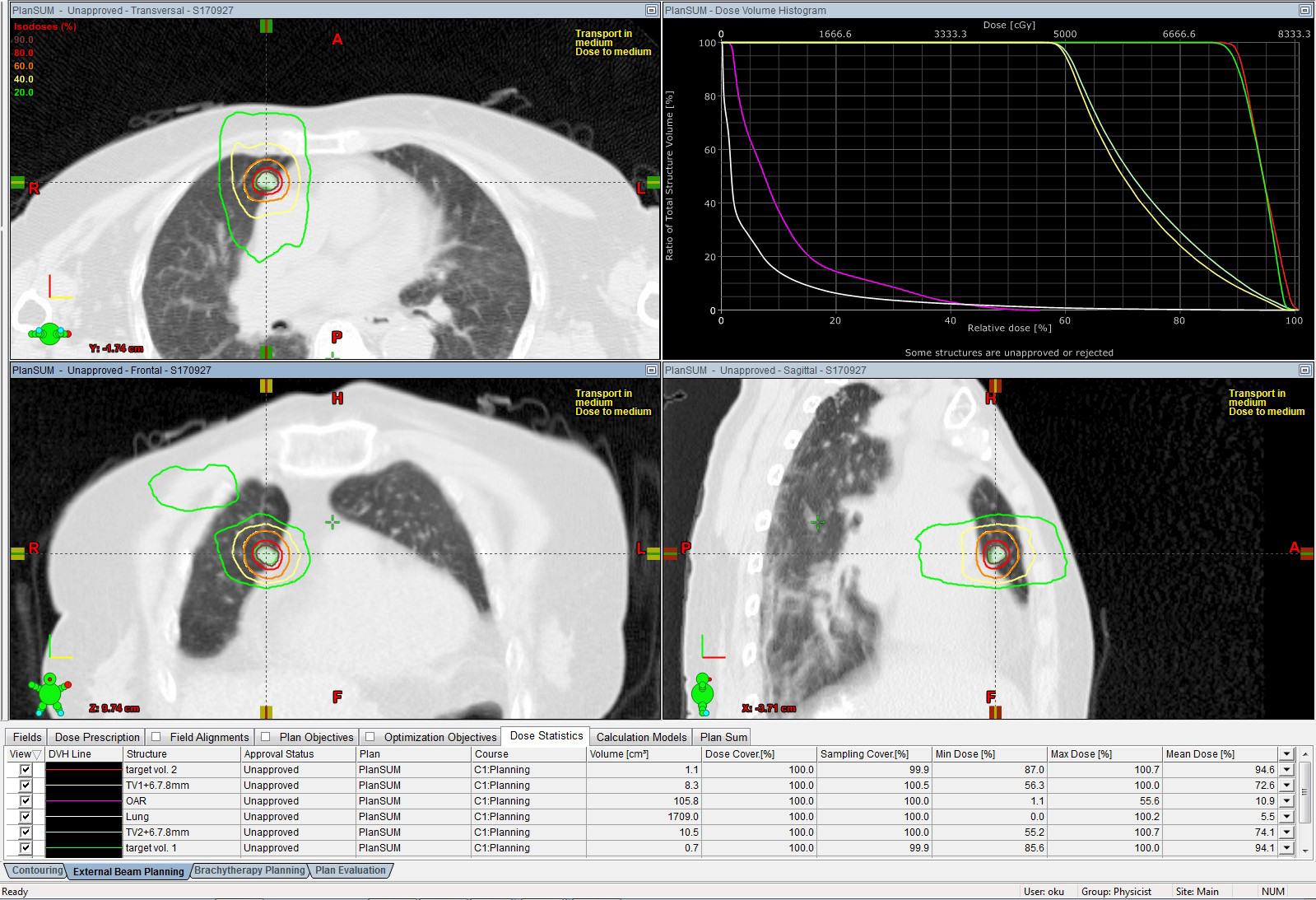Open dropdown for target vol. 1 row
Viewport: 1316px width, 900px height.
(x=1287, y=848)
